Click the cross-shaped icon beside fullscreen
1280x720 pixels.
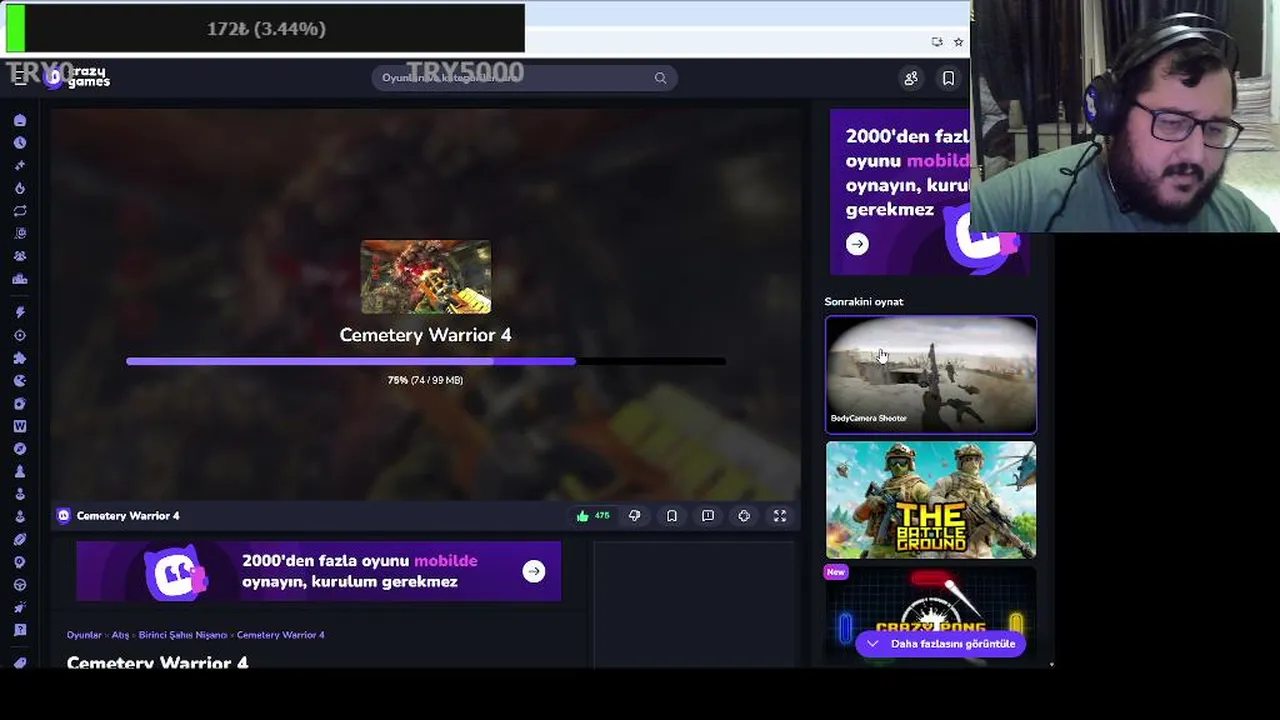coord(744,516)
